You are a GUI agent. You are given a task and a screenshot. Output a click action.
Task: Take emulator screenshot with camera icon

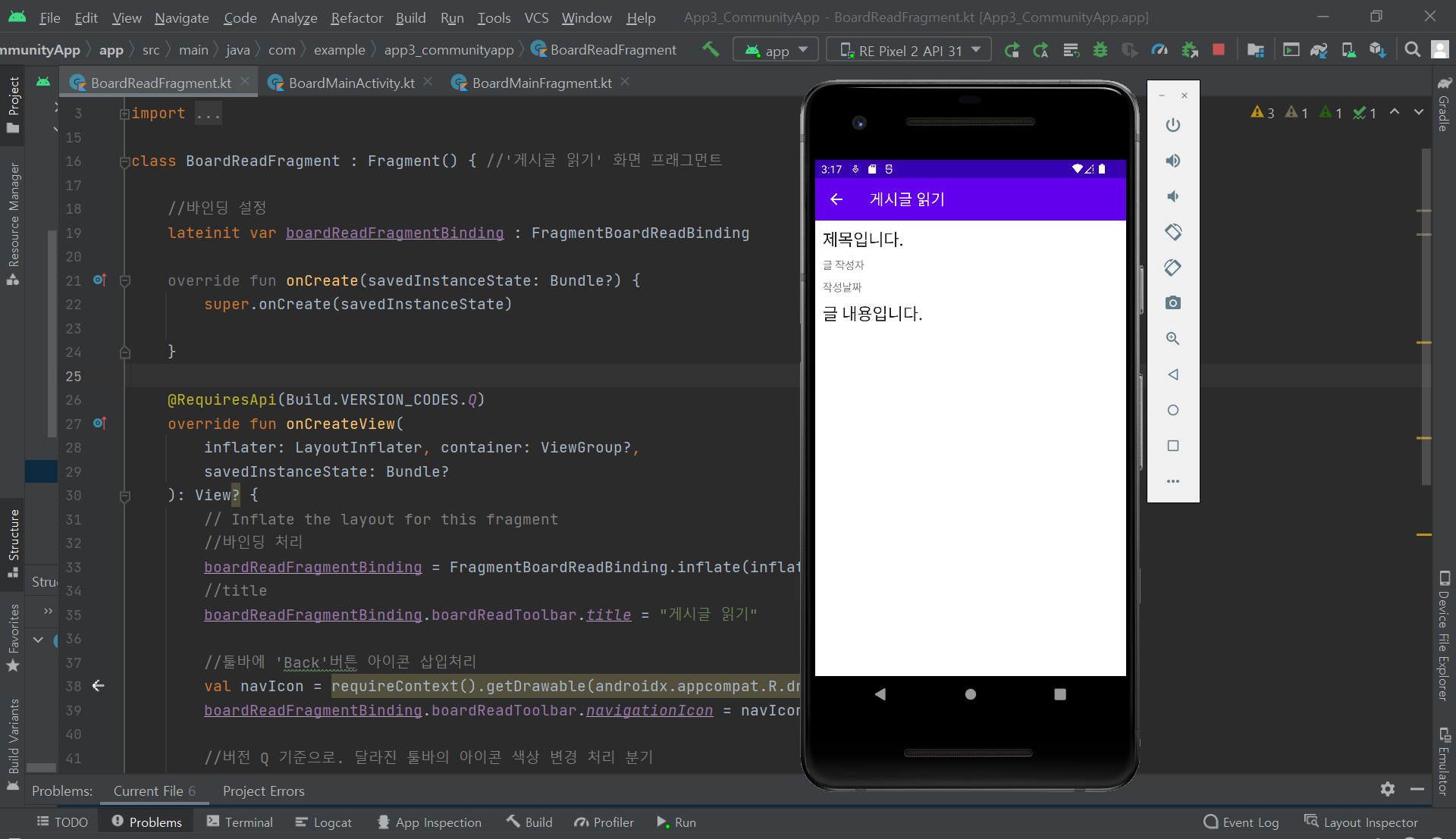(x=1173, y=303)
